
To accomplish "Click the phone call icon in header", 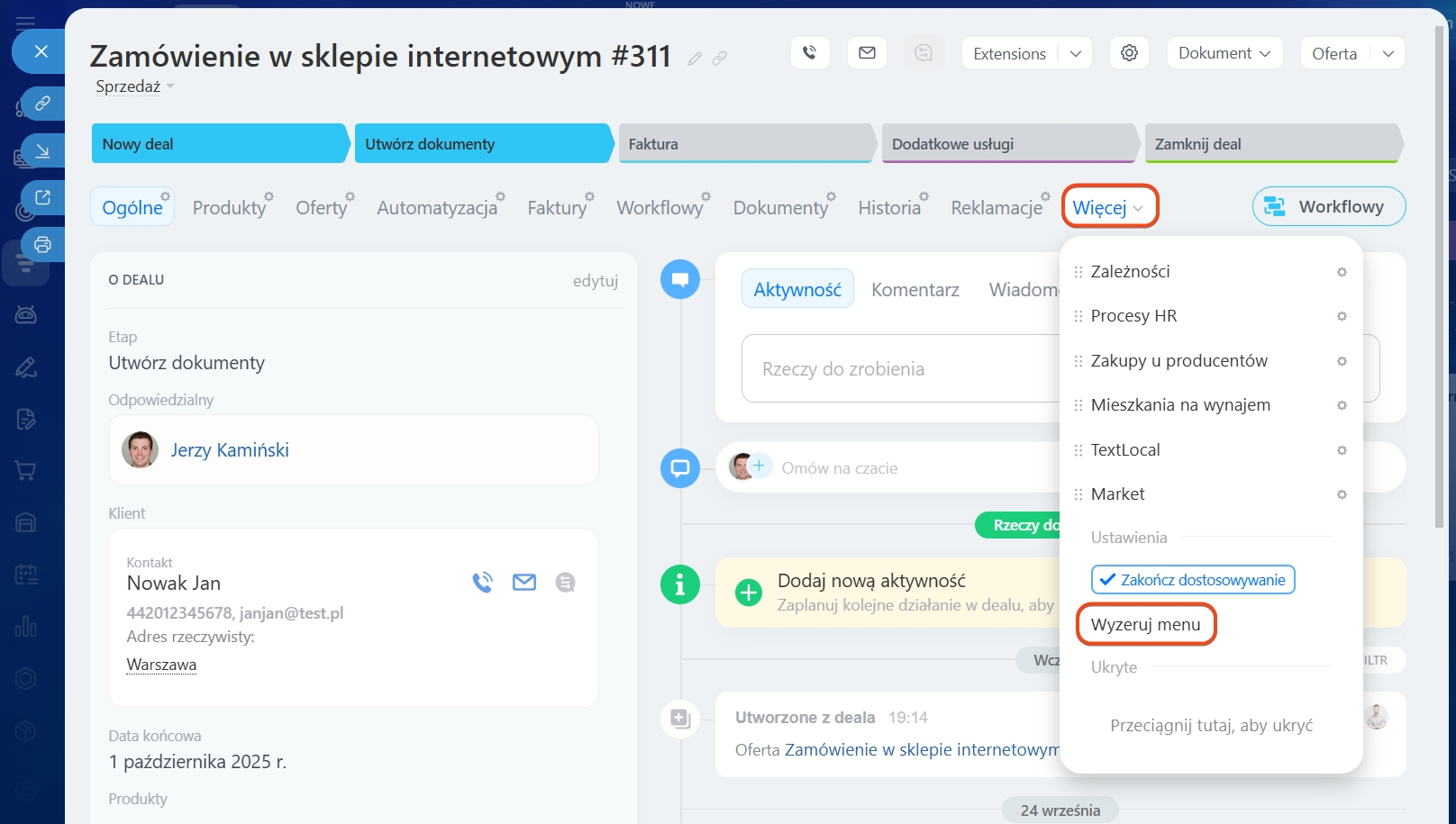I will [810, 53].
